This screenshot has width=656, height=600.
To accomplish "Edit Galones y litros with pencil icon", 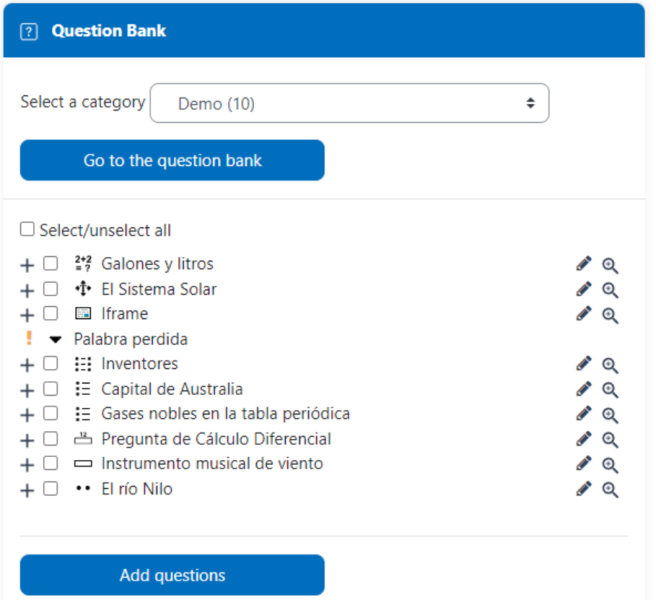I will 584,264.
